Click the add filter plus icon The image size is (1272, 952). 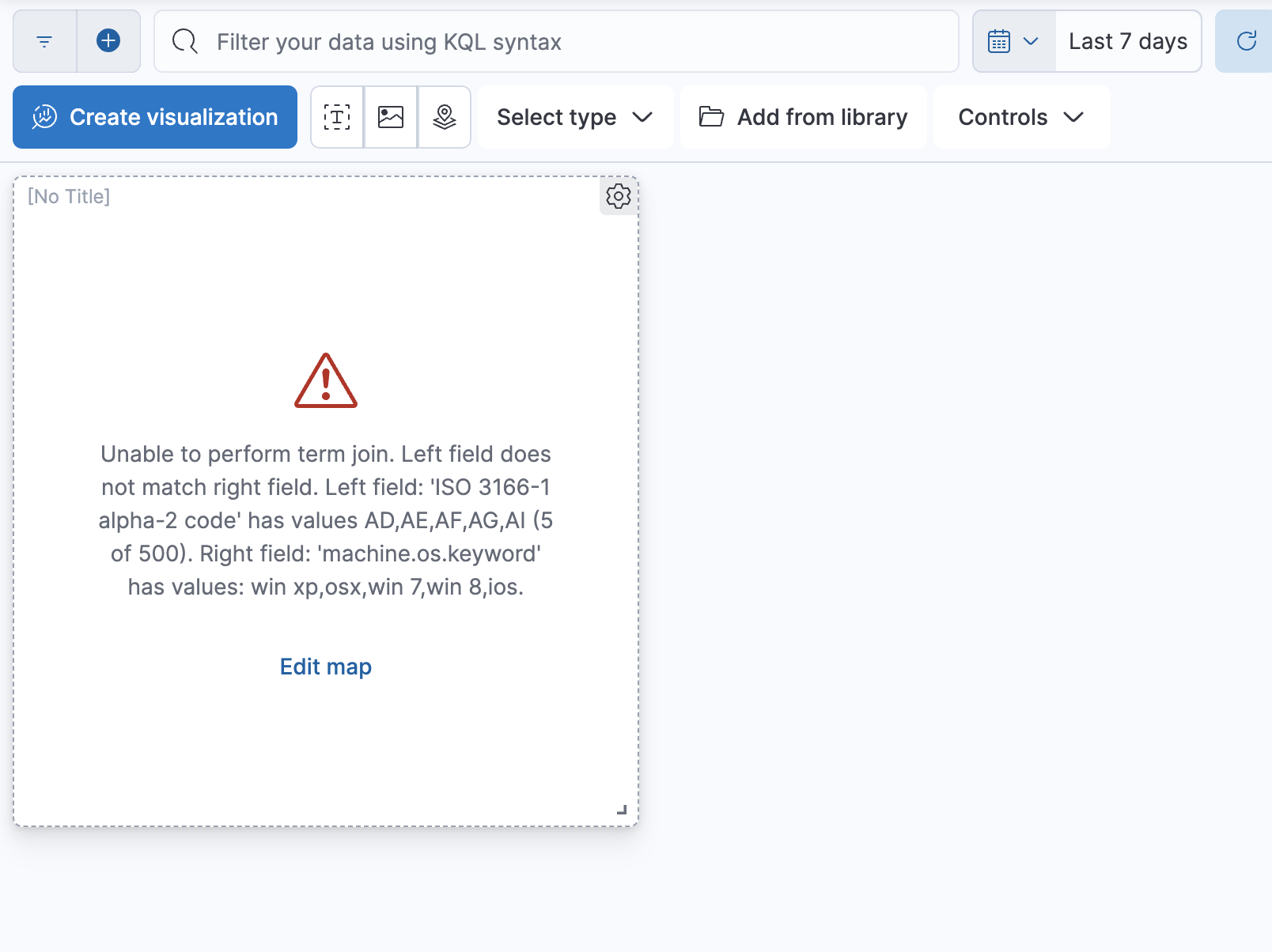pyautogui.click(x=108, y=41)
